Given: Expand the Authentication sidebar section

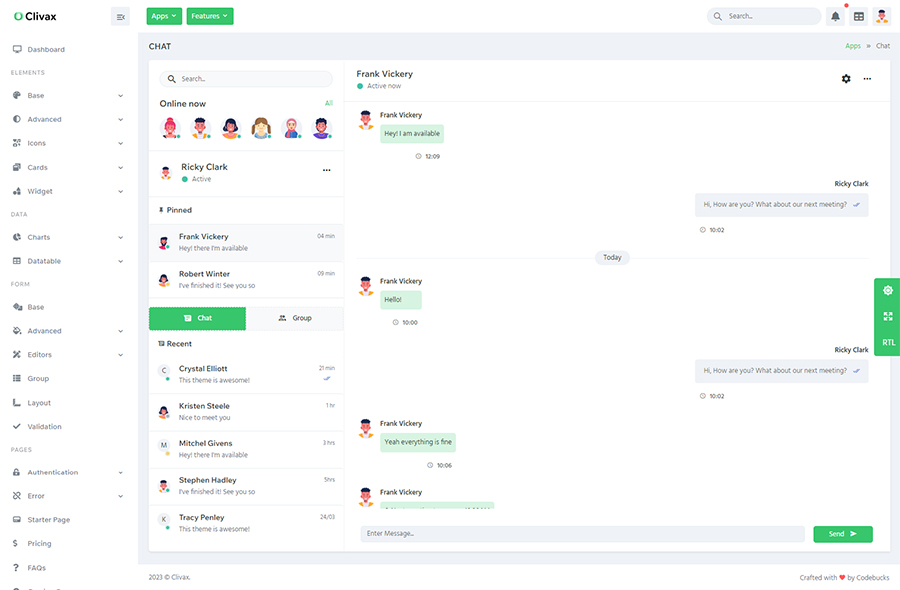Looking at the screenshot, I should tap(68, 472).
